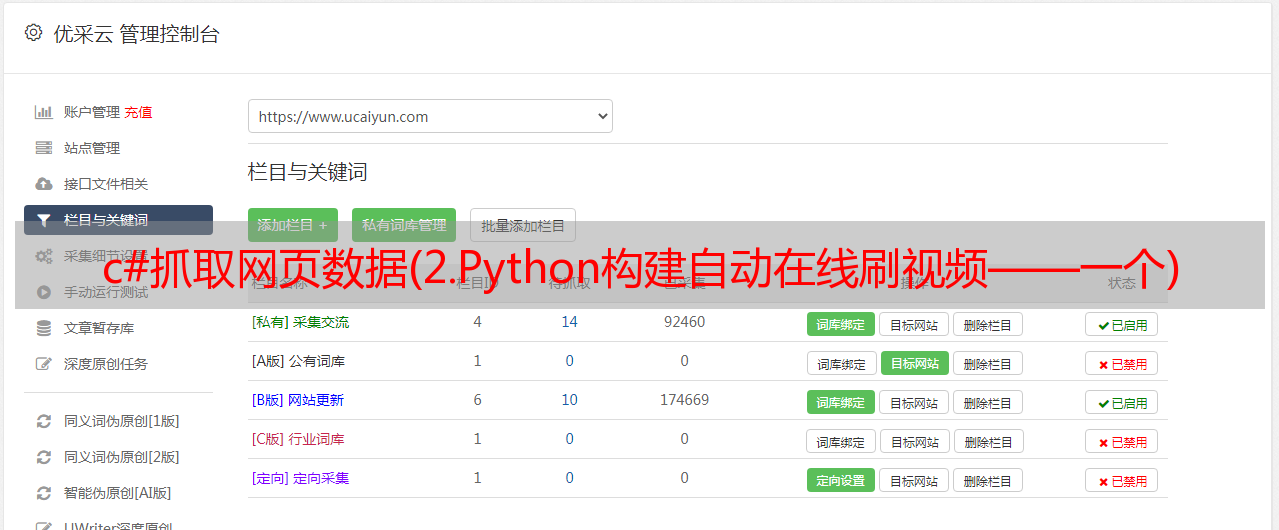Click the [C版] 行业词库 column name
The height and width of the screenshot is (530, 1279).
[298, 439]
